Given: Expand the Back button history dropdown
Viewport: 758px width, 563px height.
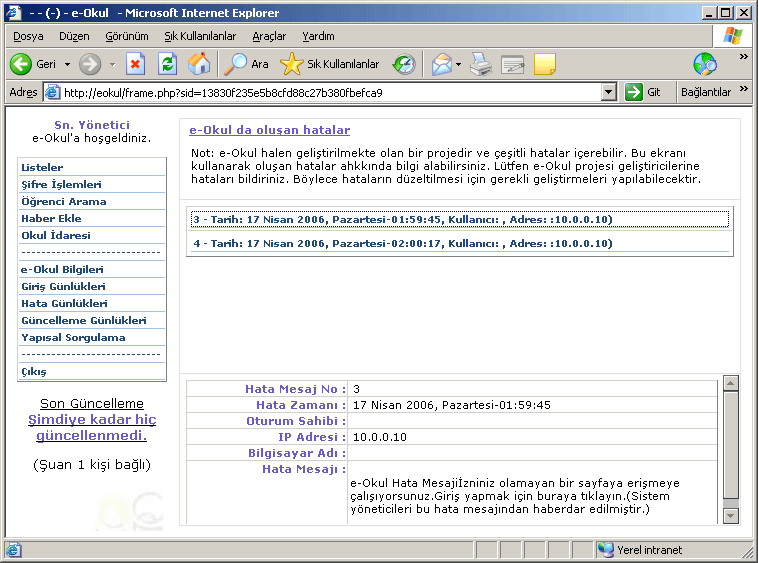Looking at the screenshot, I should click(67, 64).
